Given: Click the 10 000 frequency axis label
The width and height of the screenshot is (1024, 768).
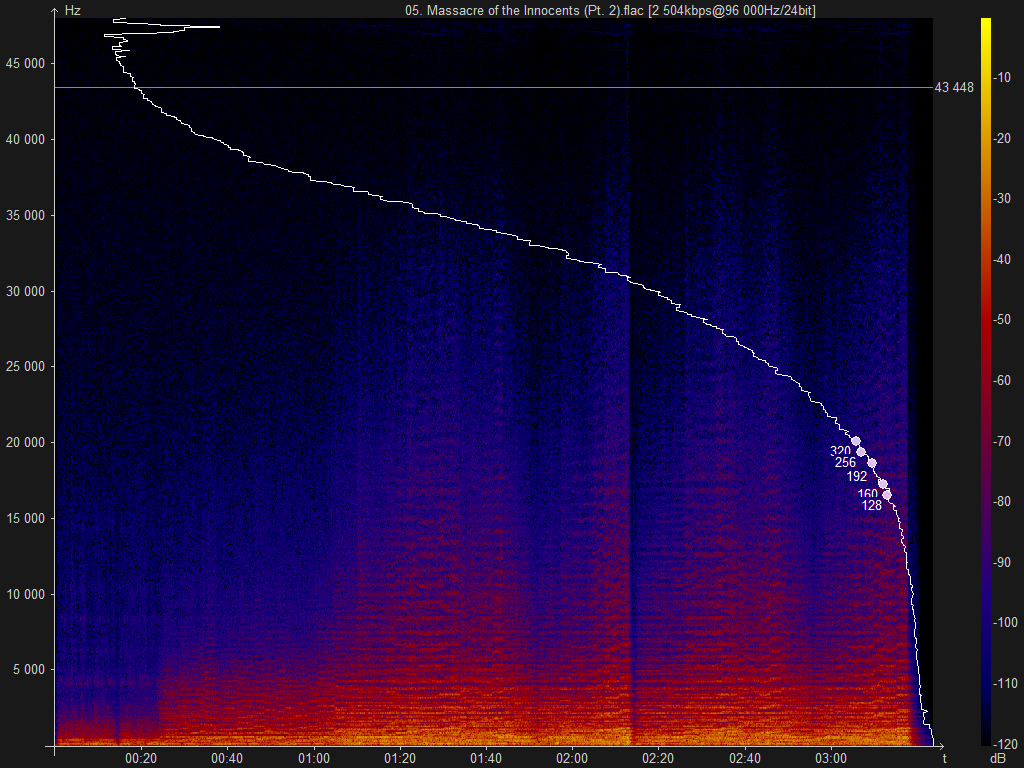Looking at the screenshot, I should coord(25,594).
